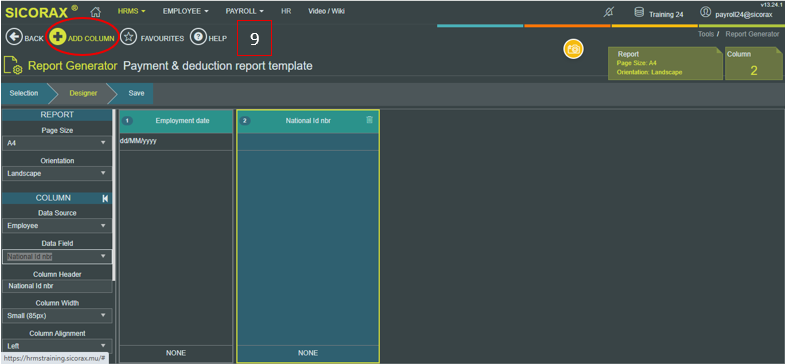Screen dimensions: 785x364
Task: Click the COLUMN section header text
Action: point(53,198)
